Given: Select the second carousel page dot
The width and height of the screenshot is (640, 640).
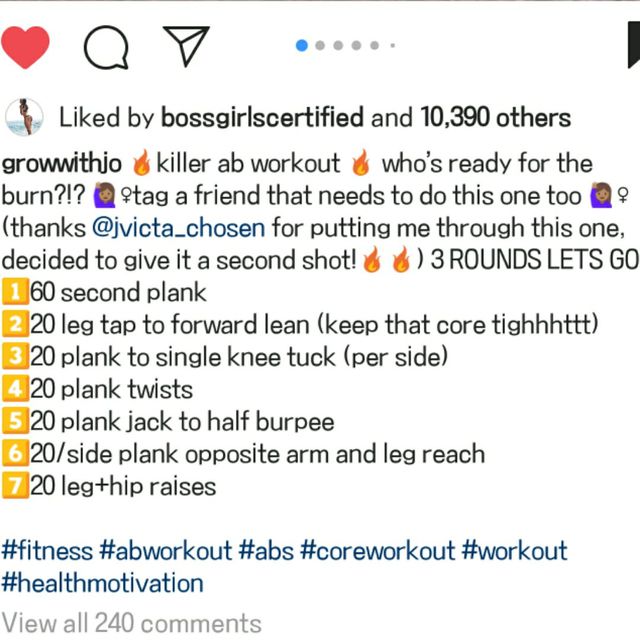Looking at the screenshot, I should coord(320,45).
